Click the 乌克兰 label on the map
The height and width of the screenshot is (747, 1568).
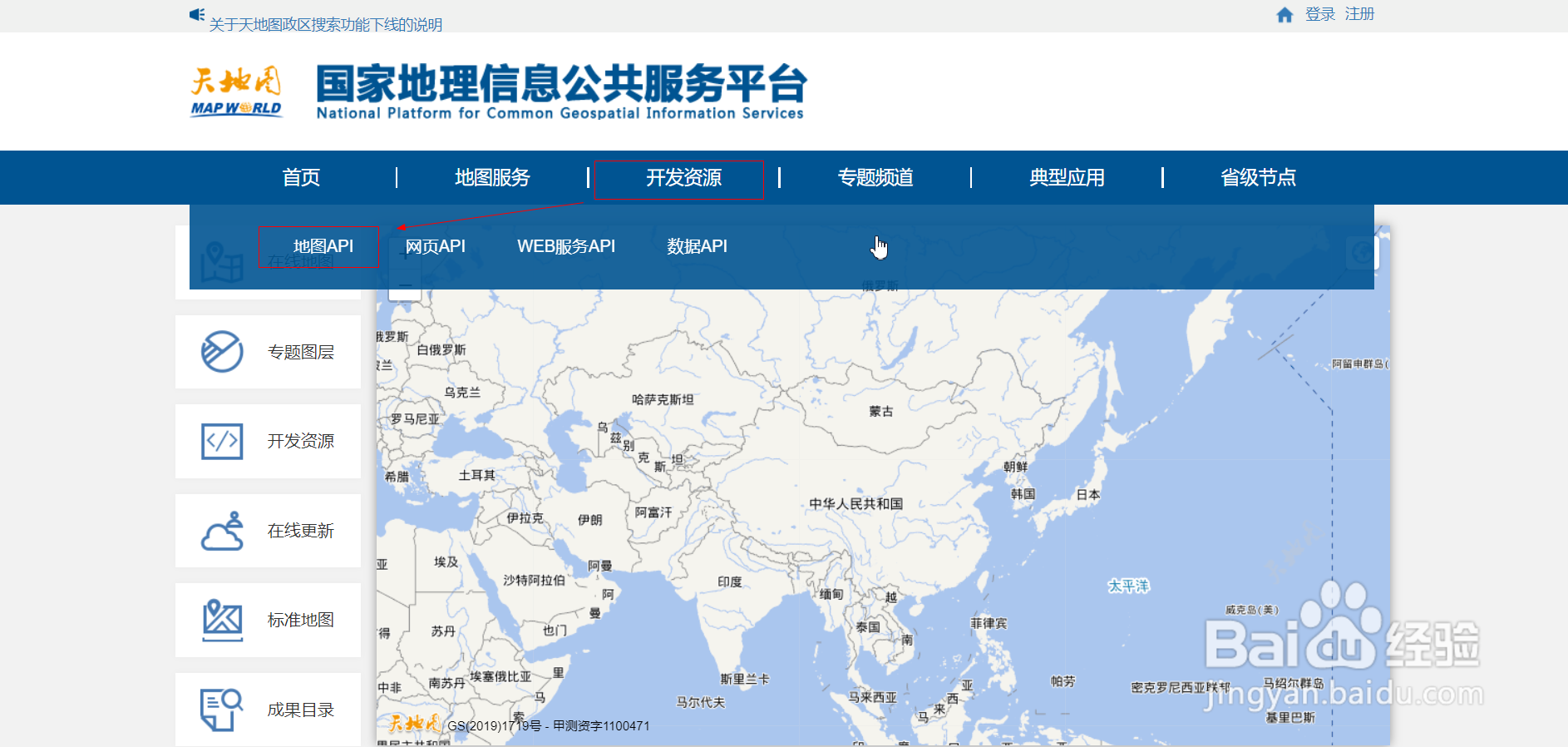(x=462, y=392)
